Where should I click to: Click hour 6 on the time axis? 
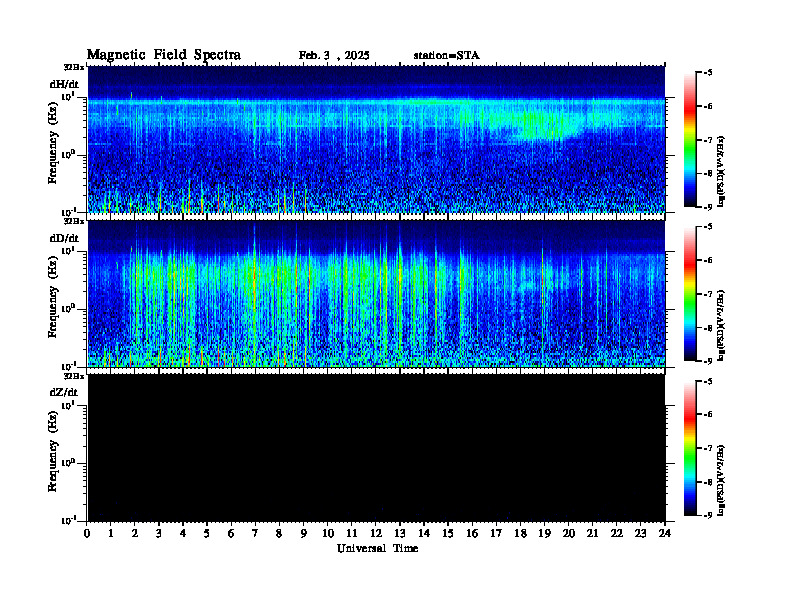coord(231,533)
